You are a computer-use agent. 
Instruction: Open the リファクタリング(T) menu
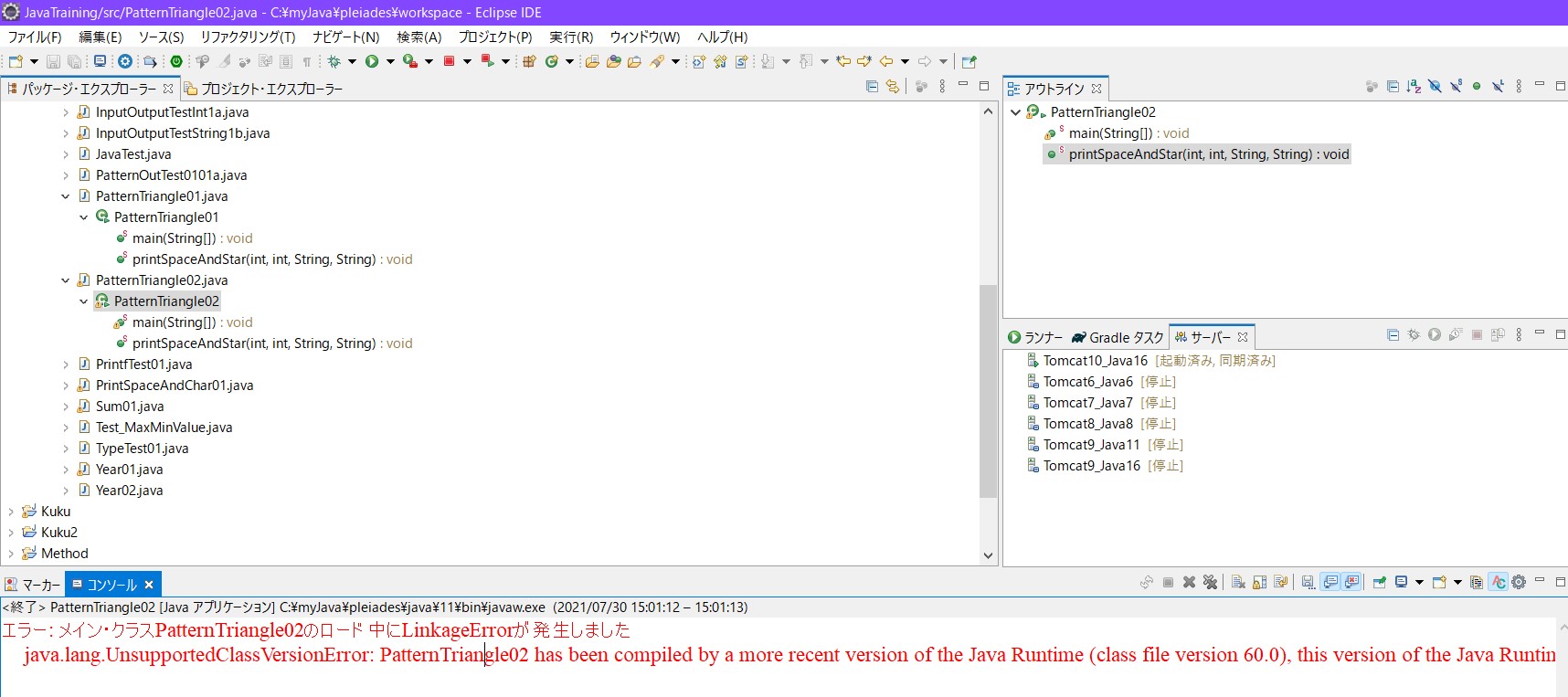[248, 37]
